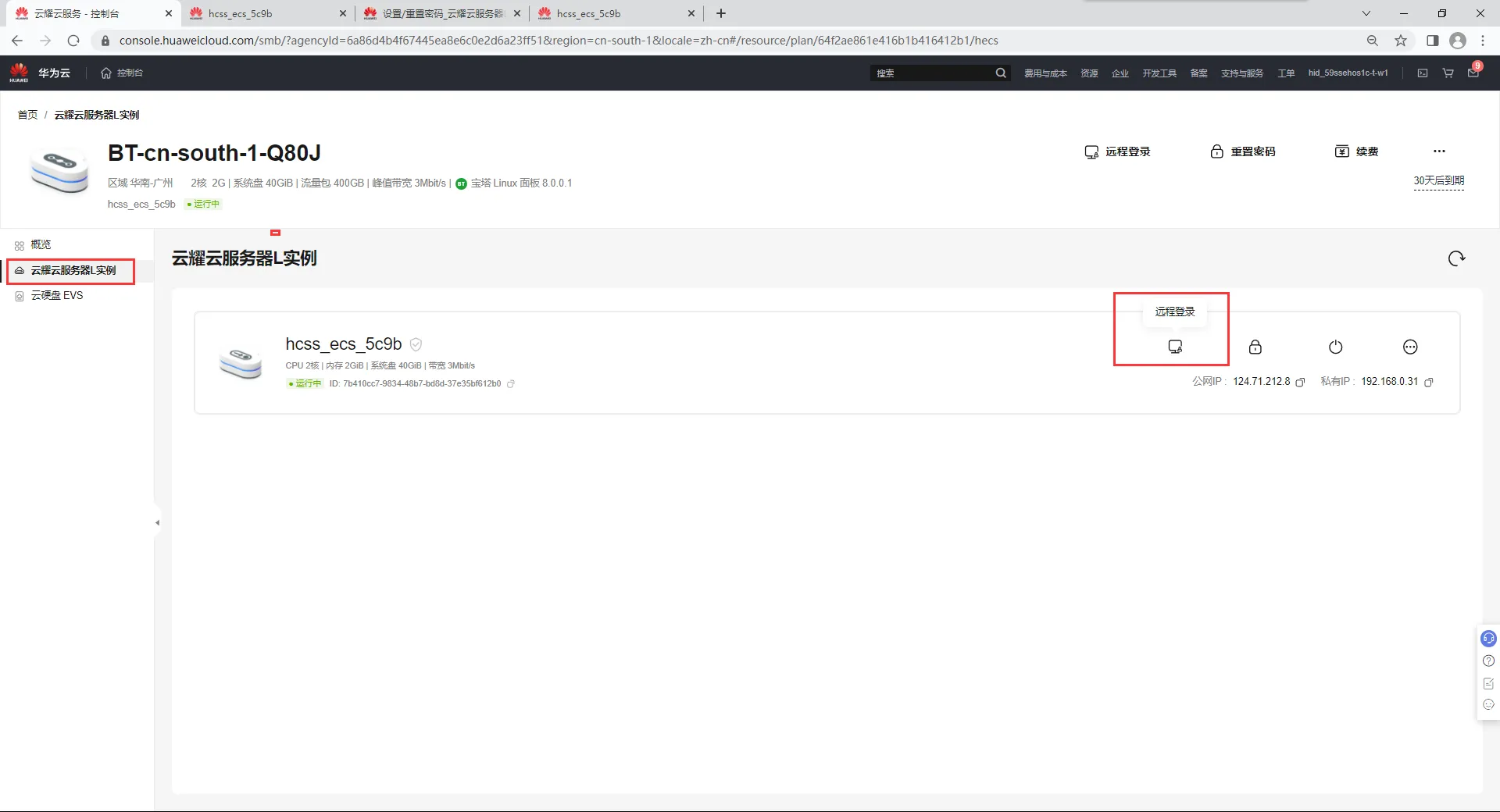
Task: Click the feedback edit floating icon
Action: click(1488, 683)
